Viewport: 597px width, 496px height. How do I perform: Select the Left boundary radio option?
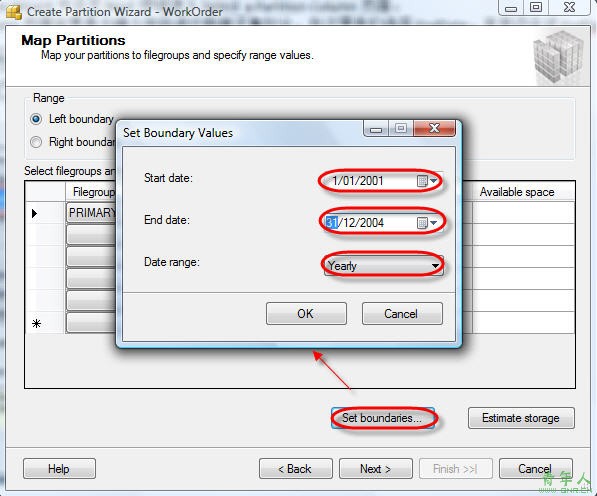(36, 119)
